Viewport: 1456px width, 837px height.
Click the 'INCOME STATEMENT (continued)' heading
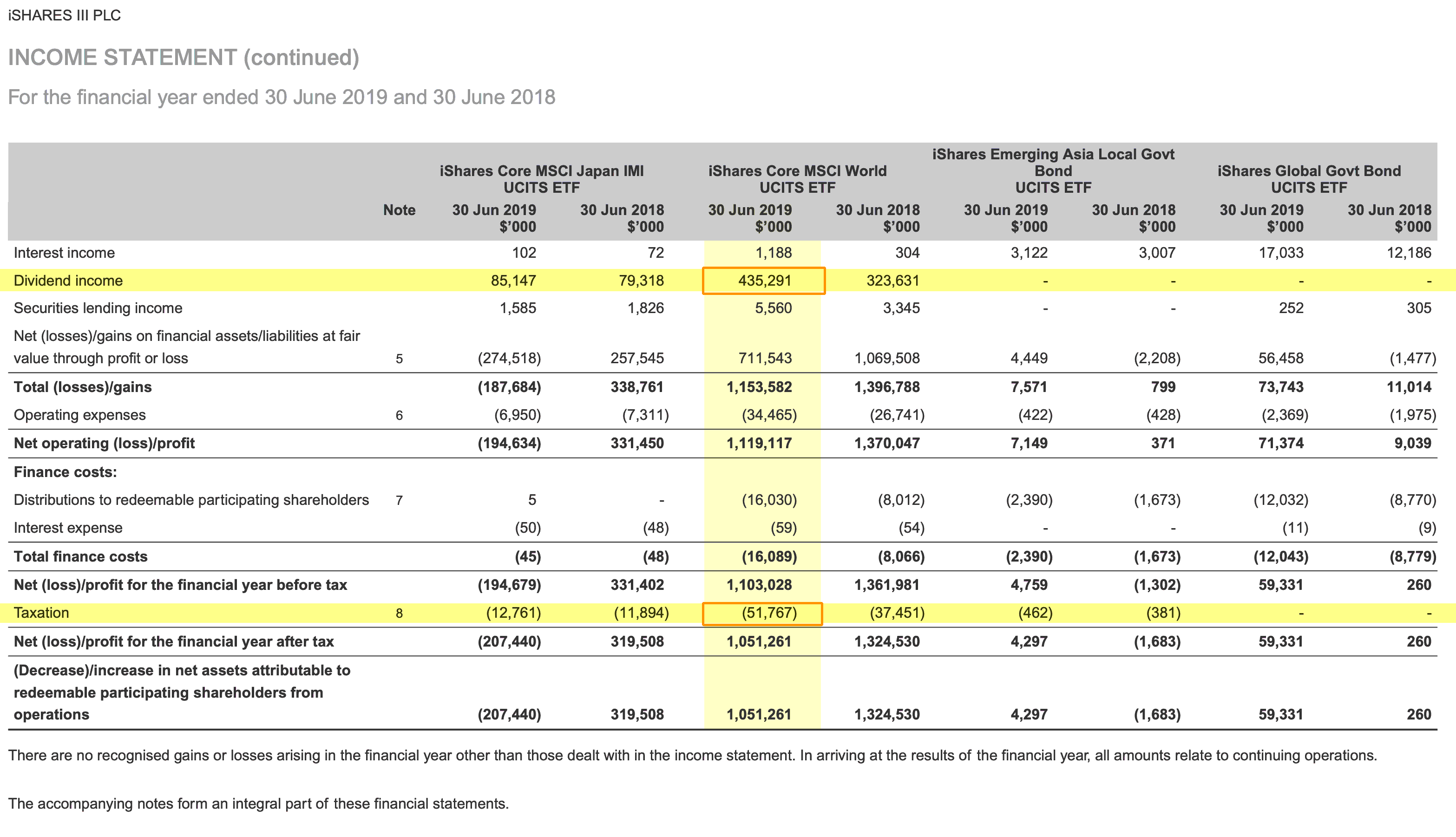184,58
